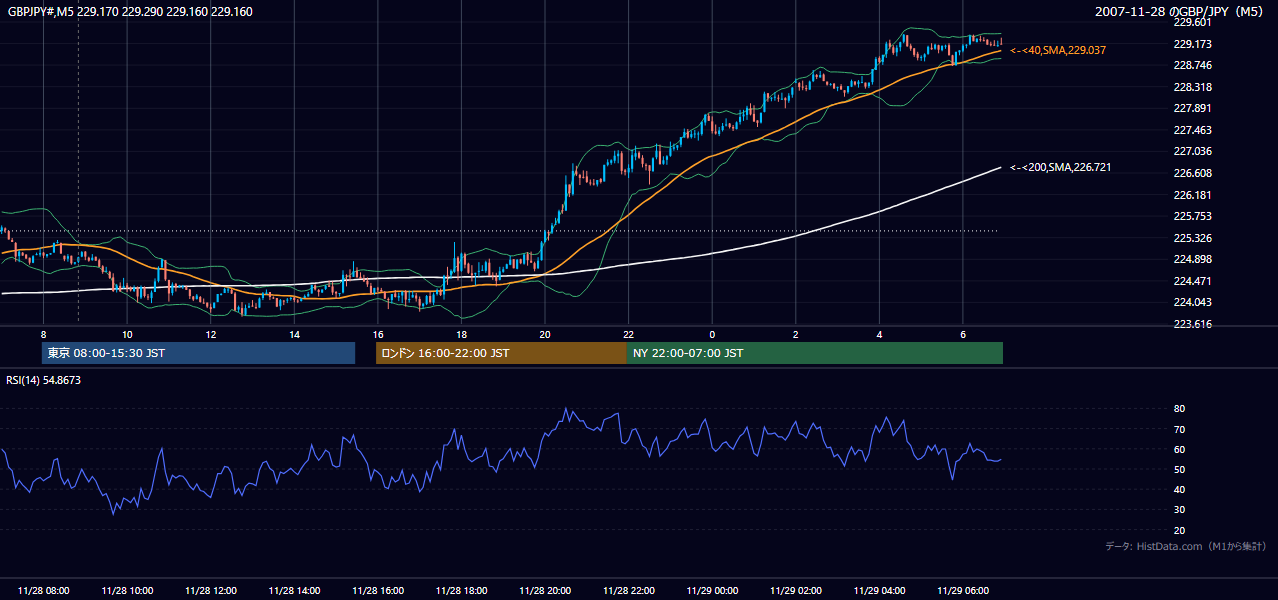This screenshot has height=600, width=1278.
Task: Select the NY session bar 22:00-07:00 JST
Action: pyautogui.click(x=815, y=353)
